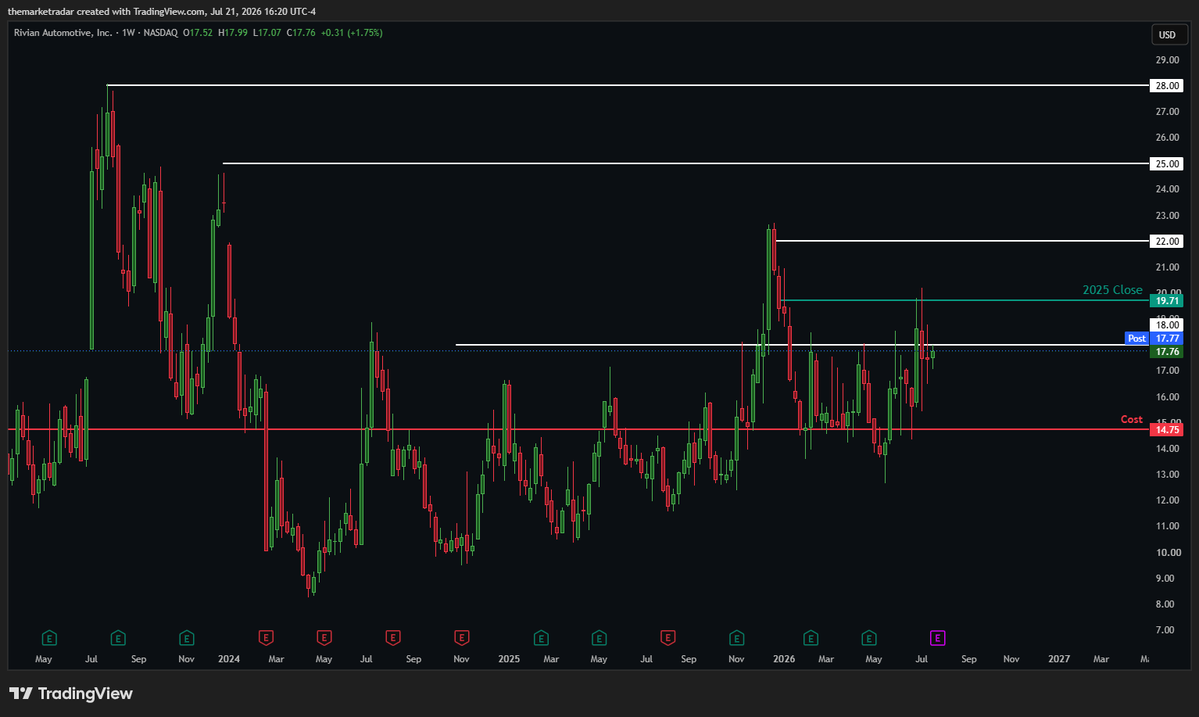Click the 2026 label on the time axis
Image resolution: width=1199 pixels, height=717 pixels.
[784, 659]
